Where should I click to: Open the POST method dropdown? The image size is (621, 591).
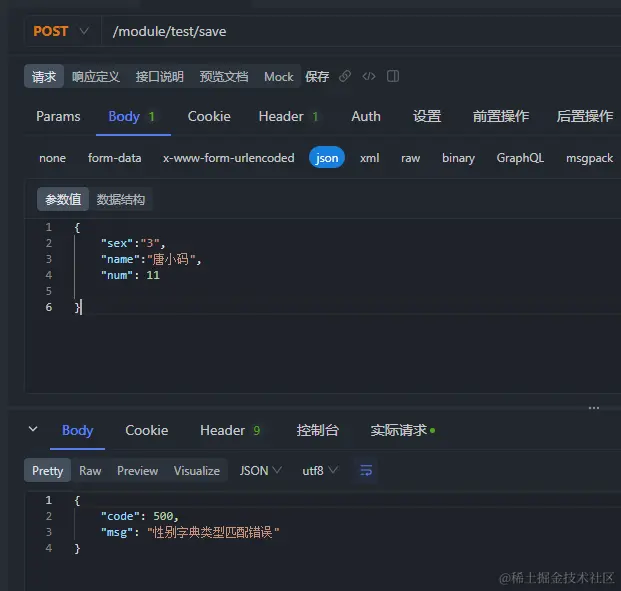[61, 31]
